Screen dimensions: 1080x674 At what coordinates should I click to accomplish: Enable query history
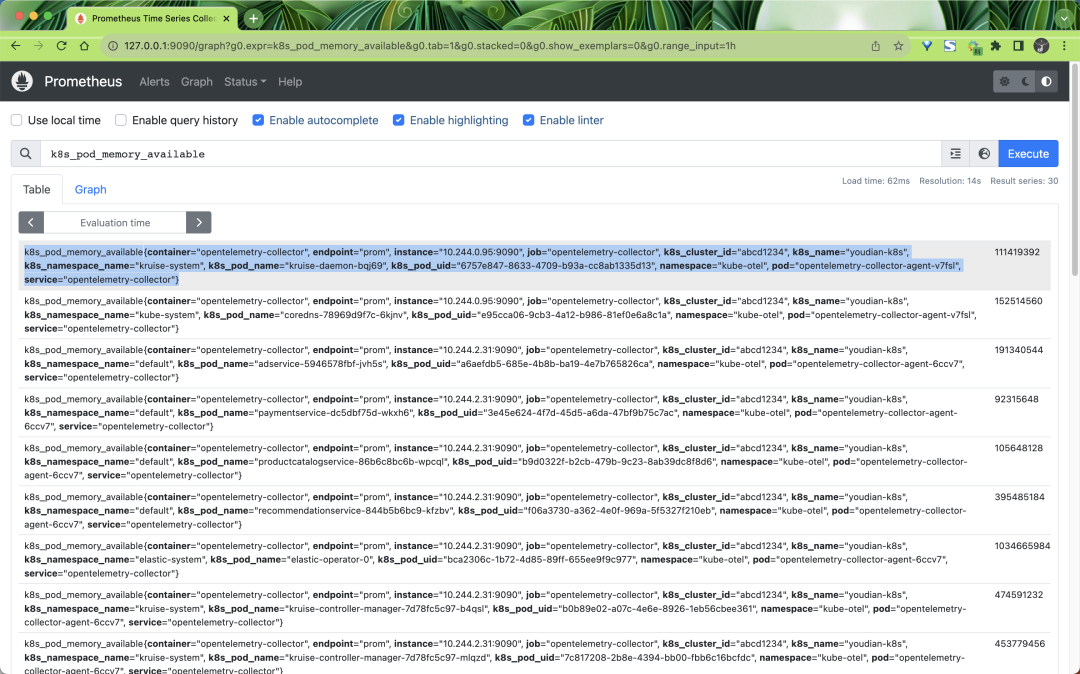121,120
